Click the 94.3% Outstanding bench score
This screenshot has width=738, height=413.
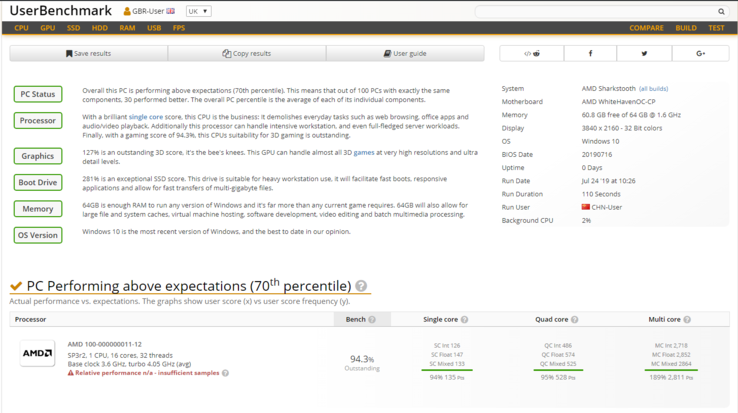362,363
